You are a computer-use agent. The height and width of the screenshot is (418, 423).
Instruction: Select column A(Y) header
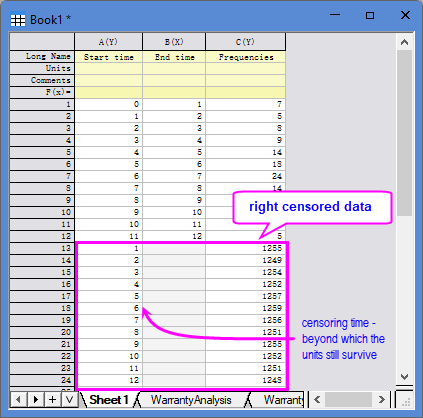108,42
